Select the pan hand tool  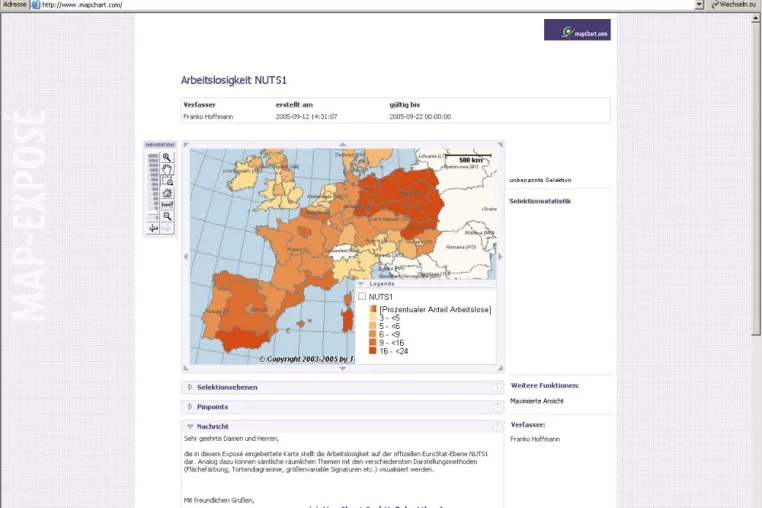click(167, 169)
